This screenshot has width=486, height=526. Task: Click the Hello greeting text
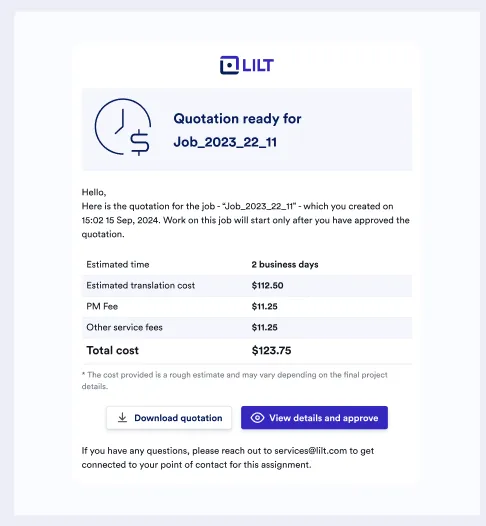click(94, 192)
